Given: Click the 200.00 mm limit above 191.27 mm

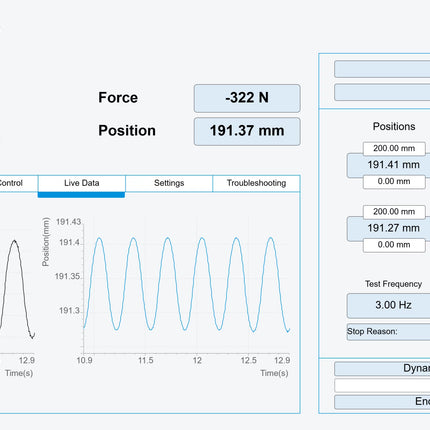Looking at the screenshot, I should [x=394, y=212].
